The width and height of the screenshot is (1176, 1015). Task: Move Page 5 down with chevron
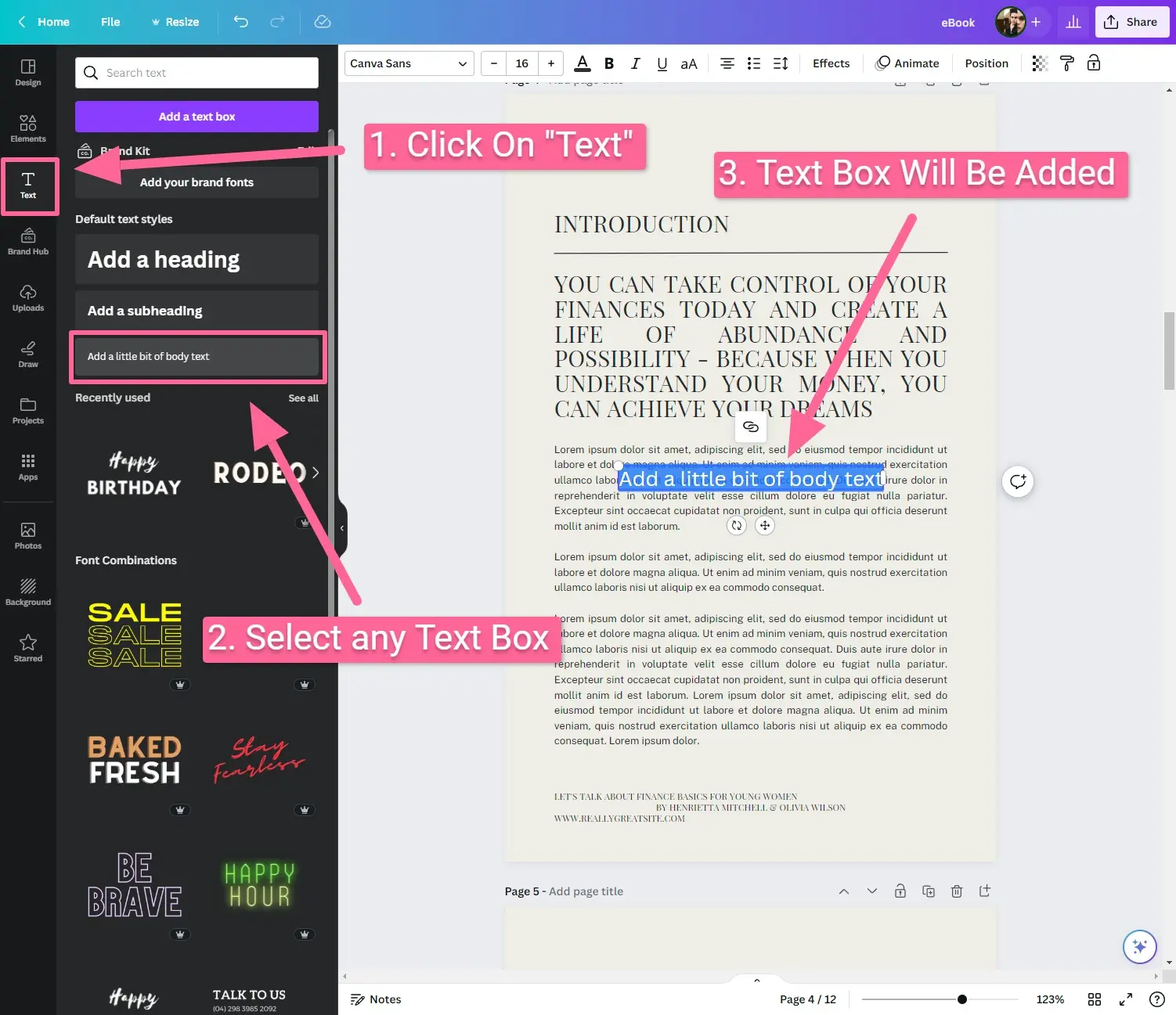click(x=872, y=891)
